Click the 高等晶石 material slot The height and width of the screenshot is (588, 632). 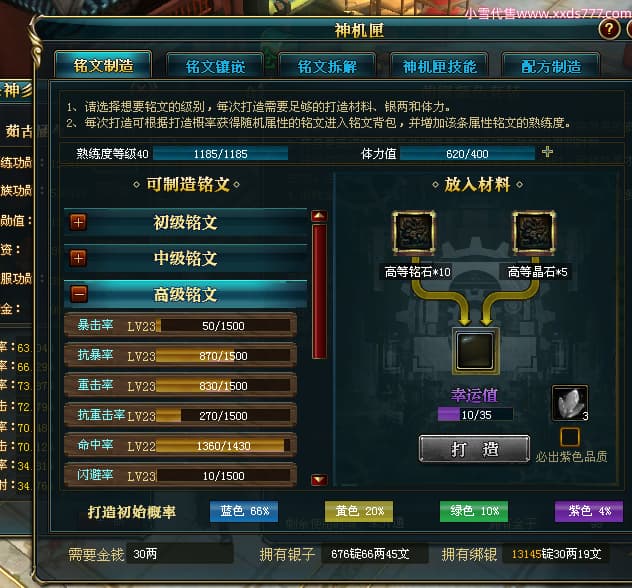tap(534, 233)
